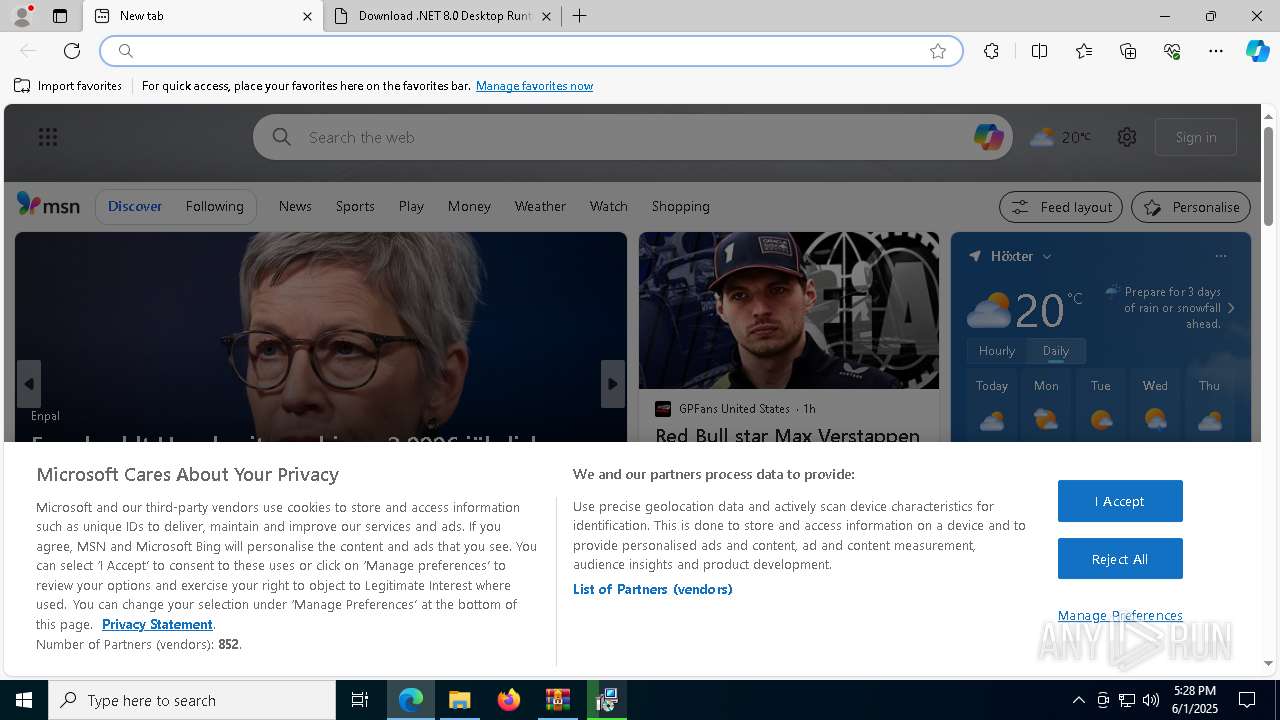Click the Search the web box
Screen dimensions: 1280x720
click(x=632, y=137)
